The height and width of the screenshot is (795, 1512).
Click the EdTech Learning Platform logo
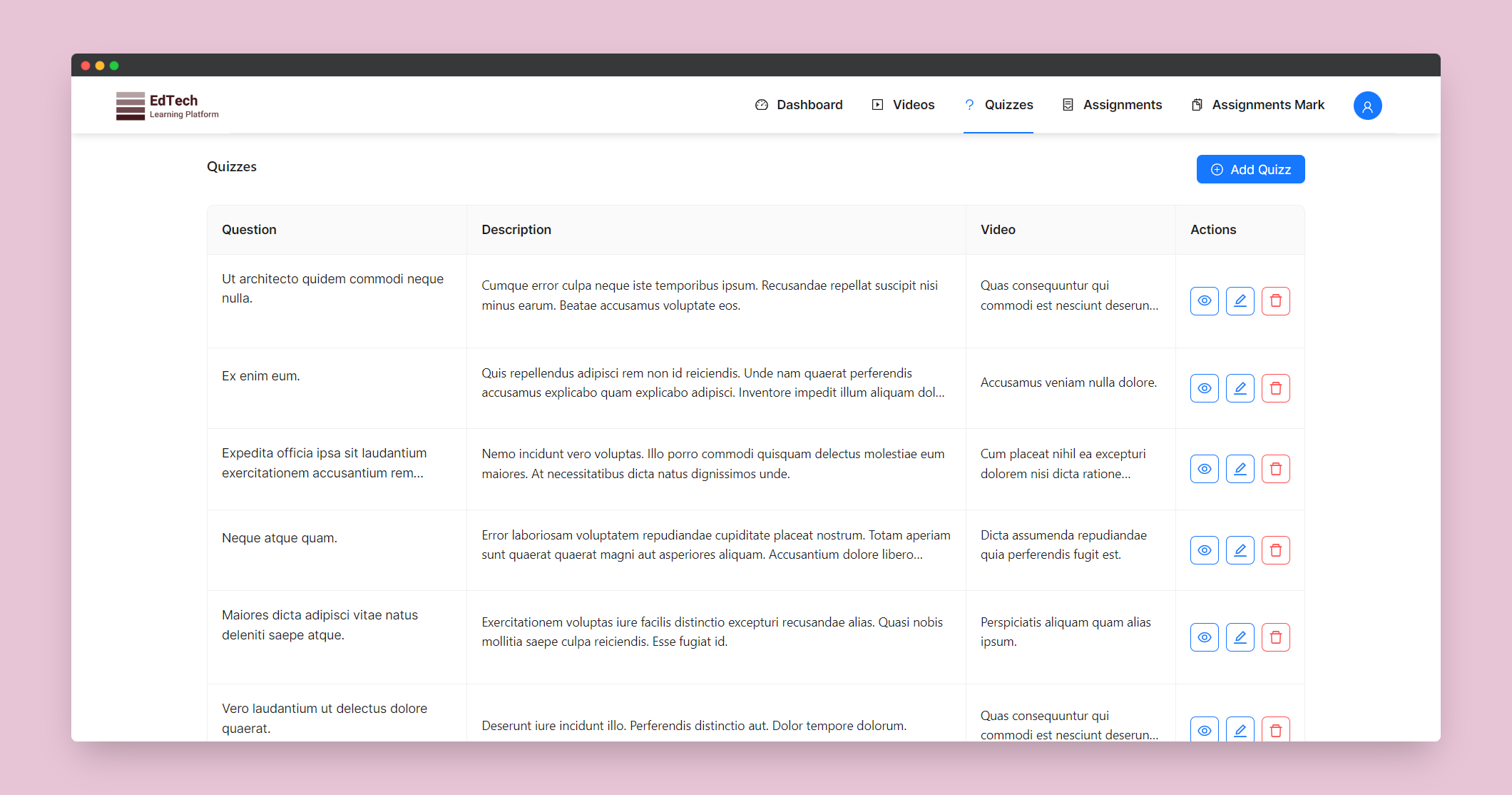(x=168, y=106)
